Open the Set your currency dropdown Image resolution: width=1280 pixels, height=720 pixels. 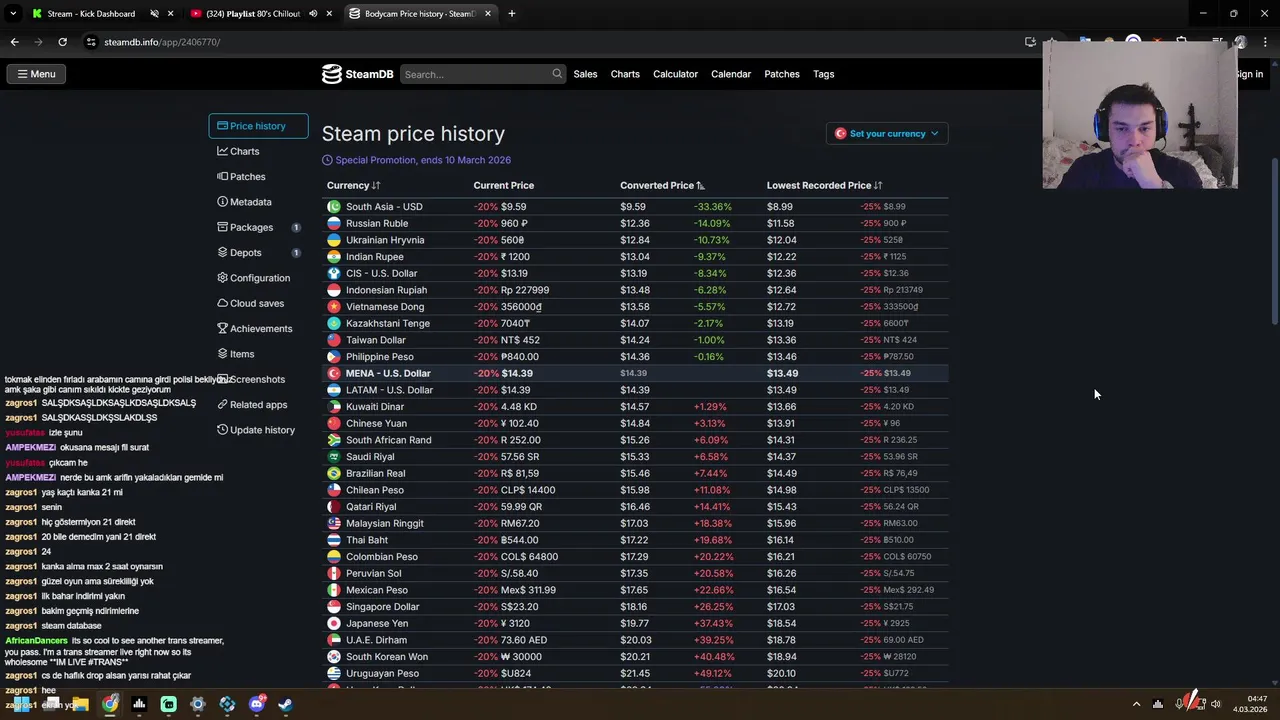coord(887,133)
